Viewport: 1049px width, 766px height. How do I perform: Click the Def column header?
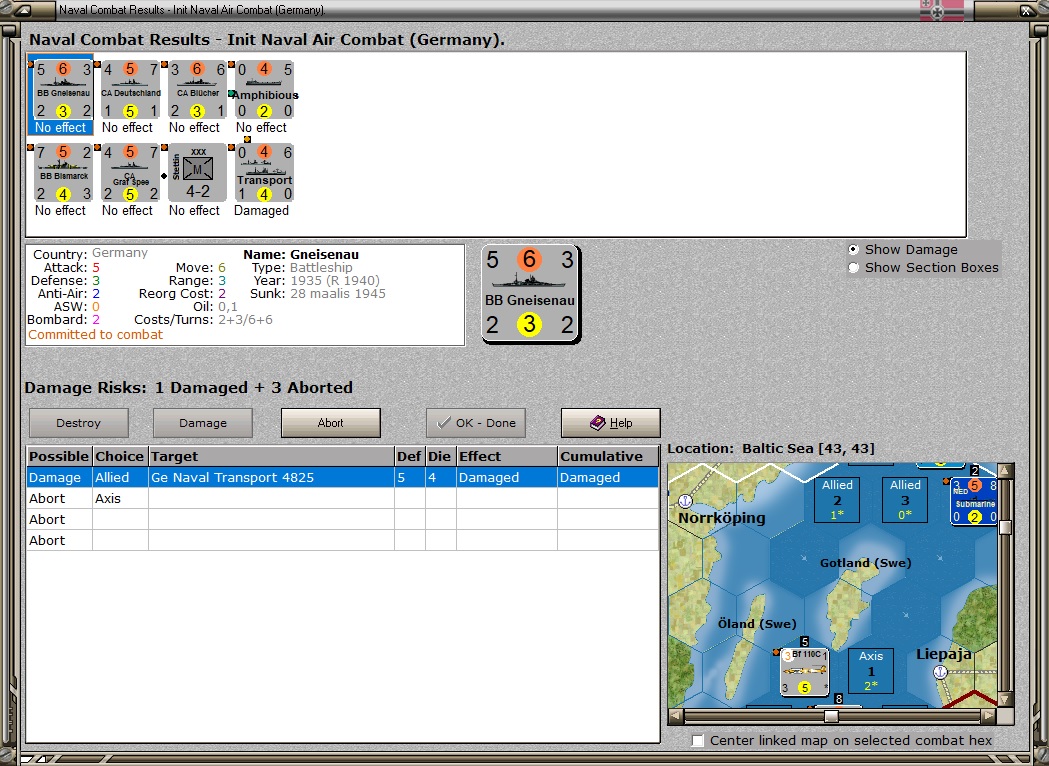pyautogui.click(x=409, y=456)
